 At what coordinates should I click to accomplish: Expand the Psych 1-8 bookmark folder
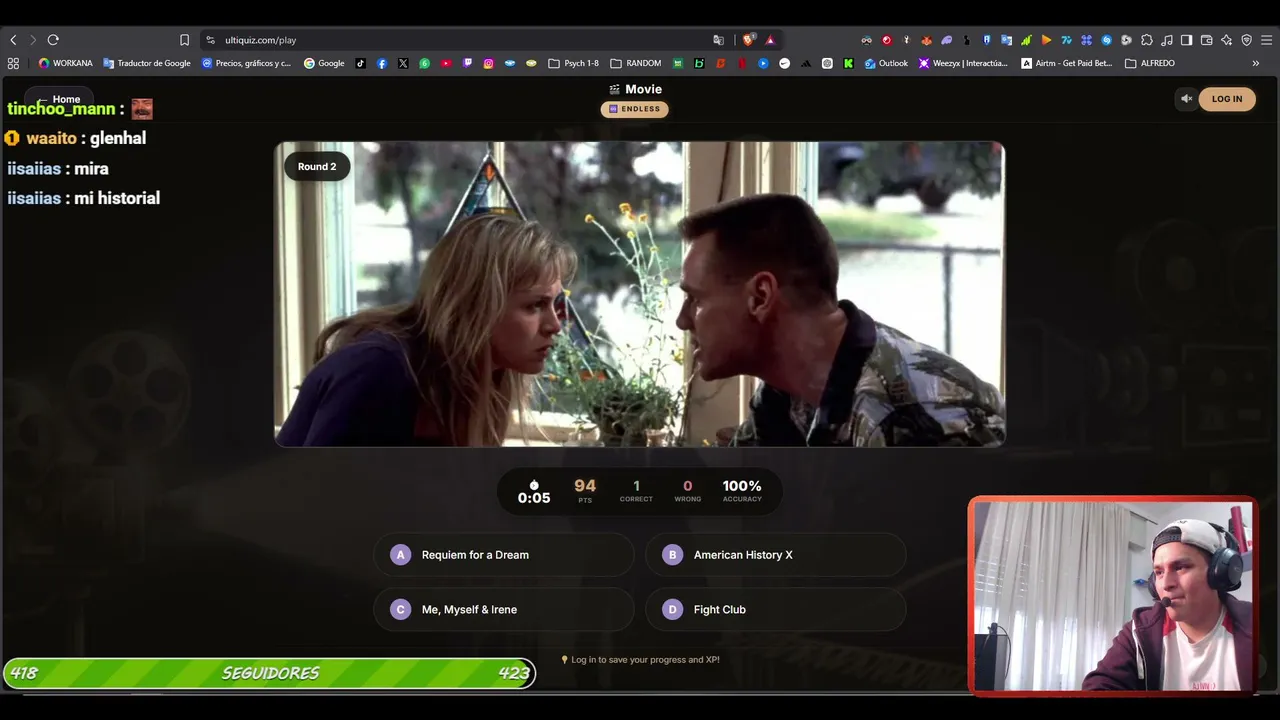coord(574,63)
